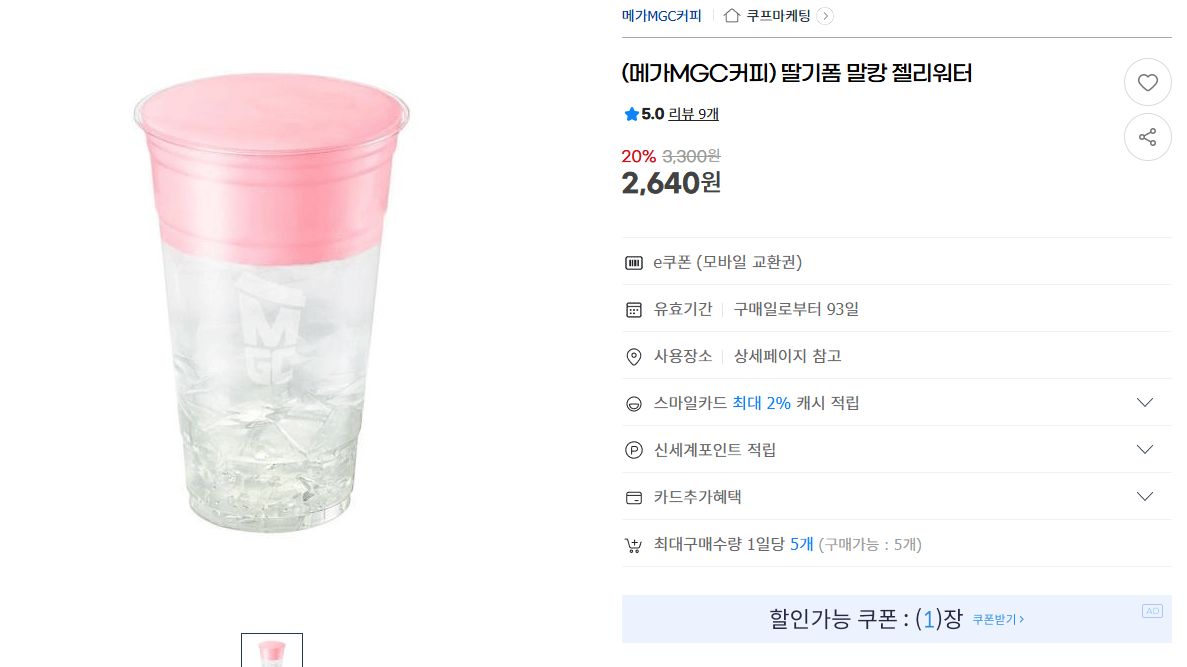
Task: Click the calendar icon next to 유효기간
Action: click(634, 309)
